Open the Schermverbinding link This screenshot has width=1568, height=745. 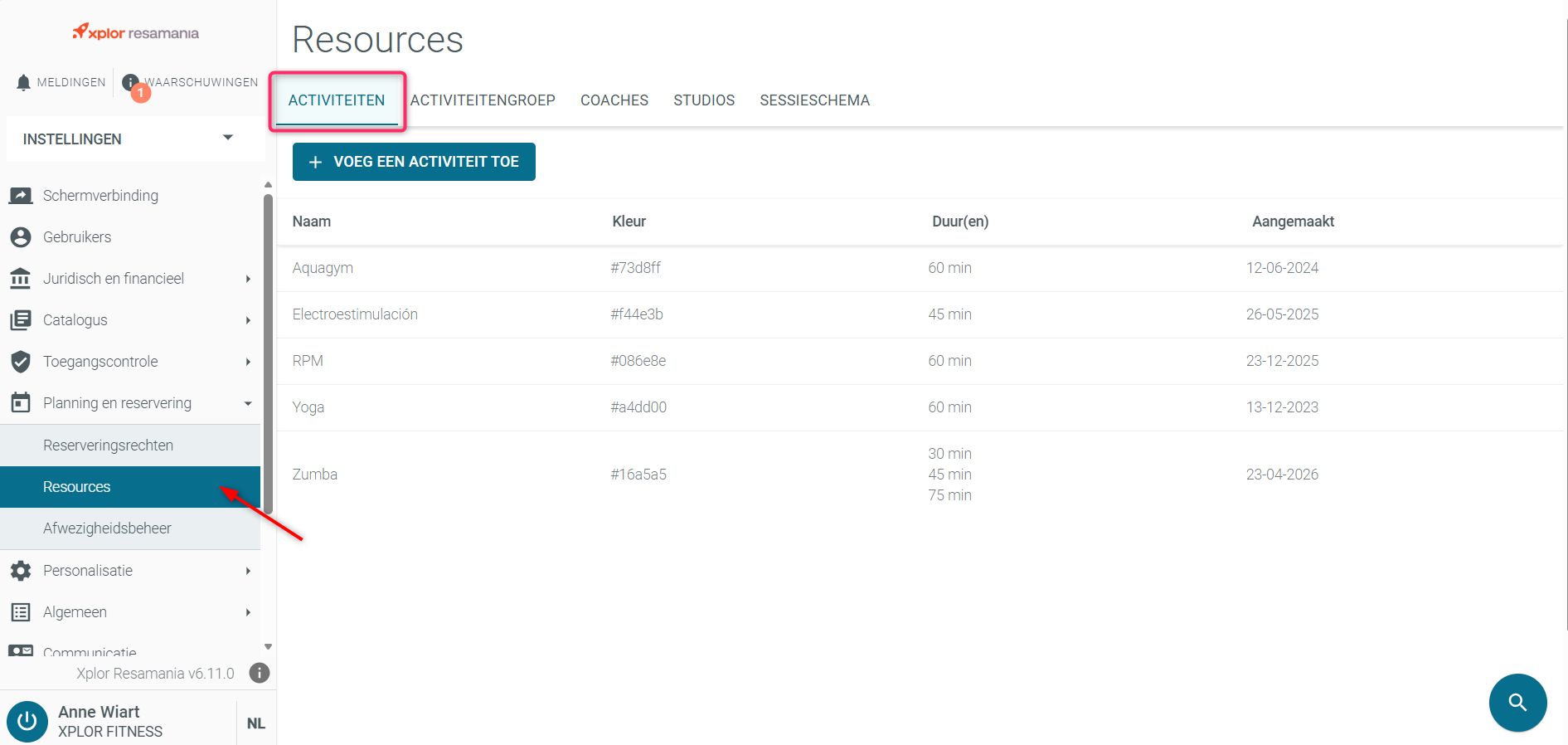[100, 196]
